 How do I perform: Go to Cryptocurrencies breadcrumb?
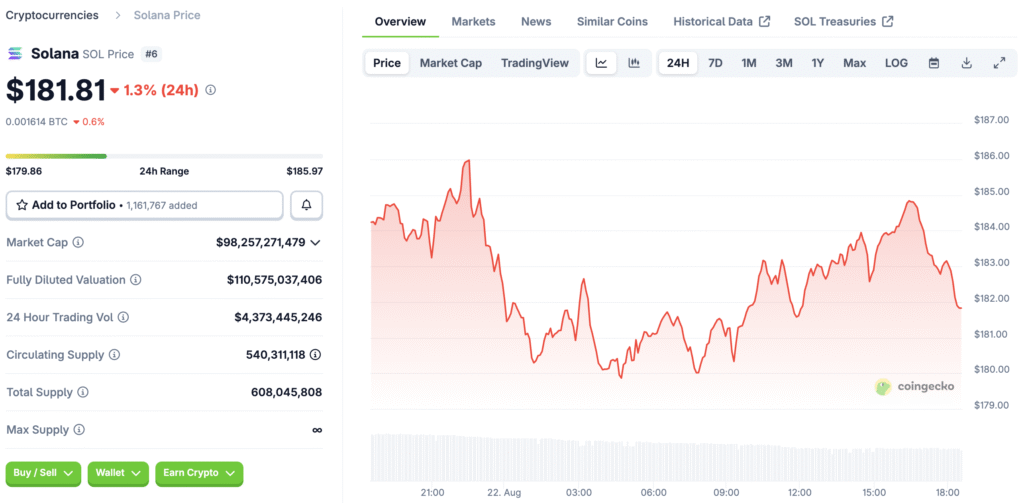coord(52,14)
